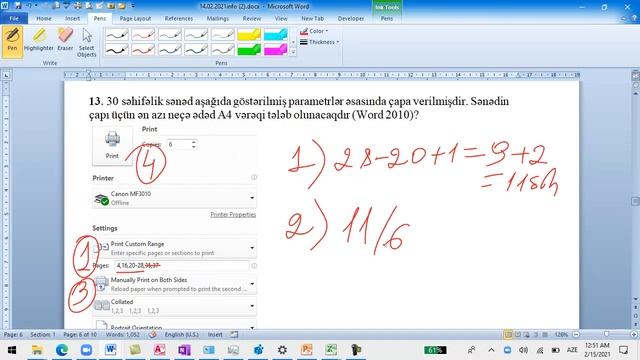
Task: Open the pen Thickness dropdown
Action: pos(320,42)
